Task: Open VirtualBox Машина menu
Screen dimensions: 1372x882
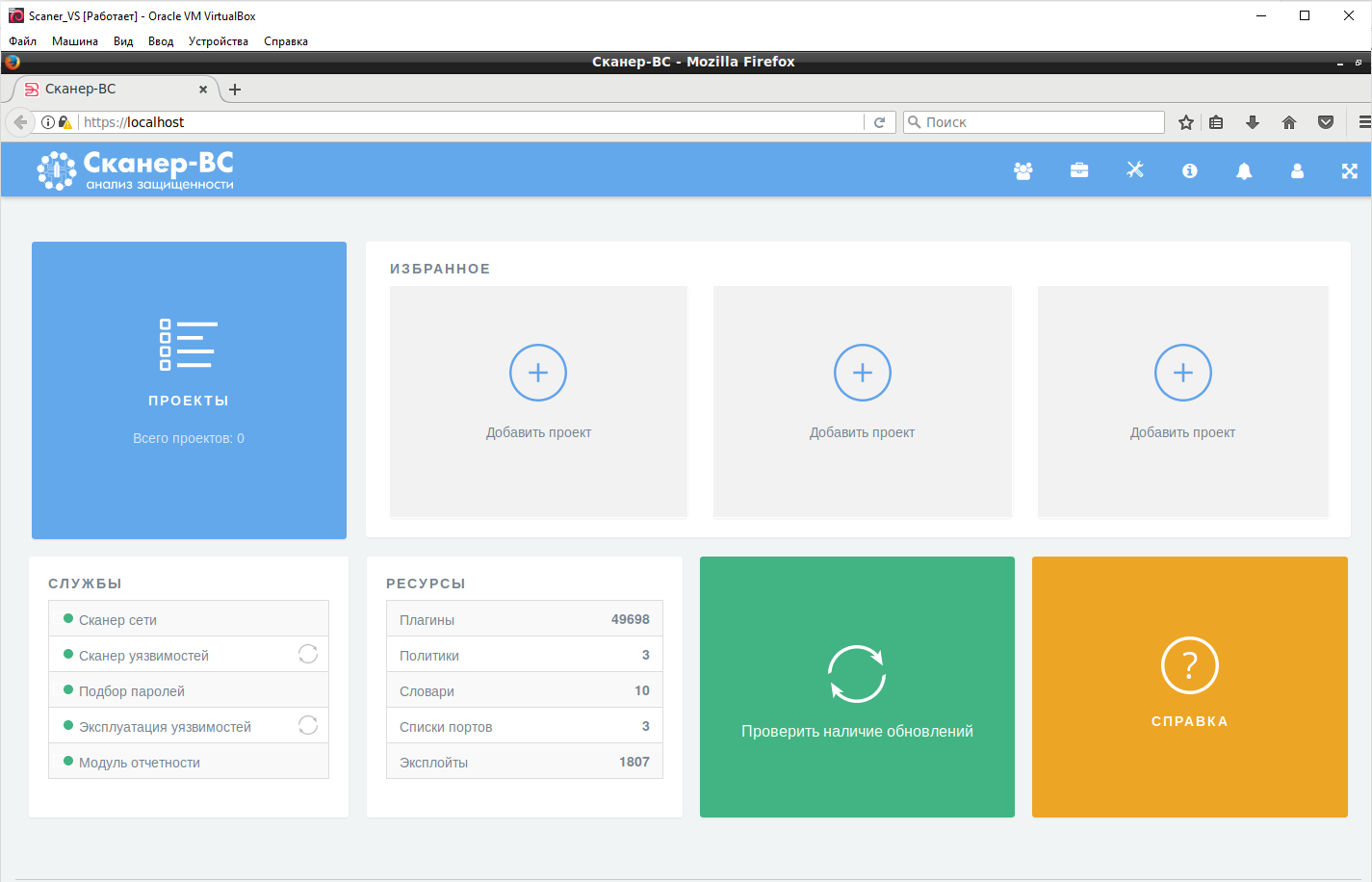Action: point(75,41)
